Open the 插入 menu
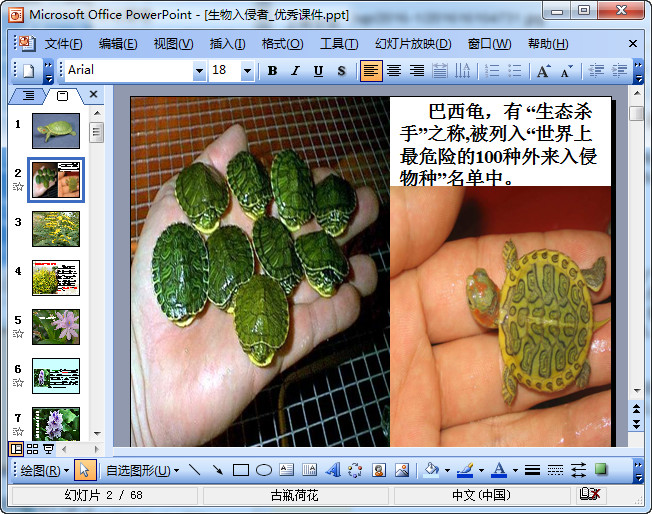 click(227, 44)
